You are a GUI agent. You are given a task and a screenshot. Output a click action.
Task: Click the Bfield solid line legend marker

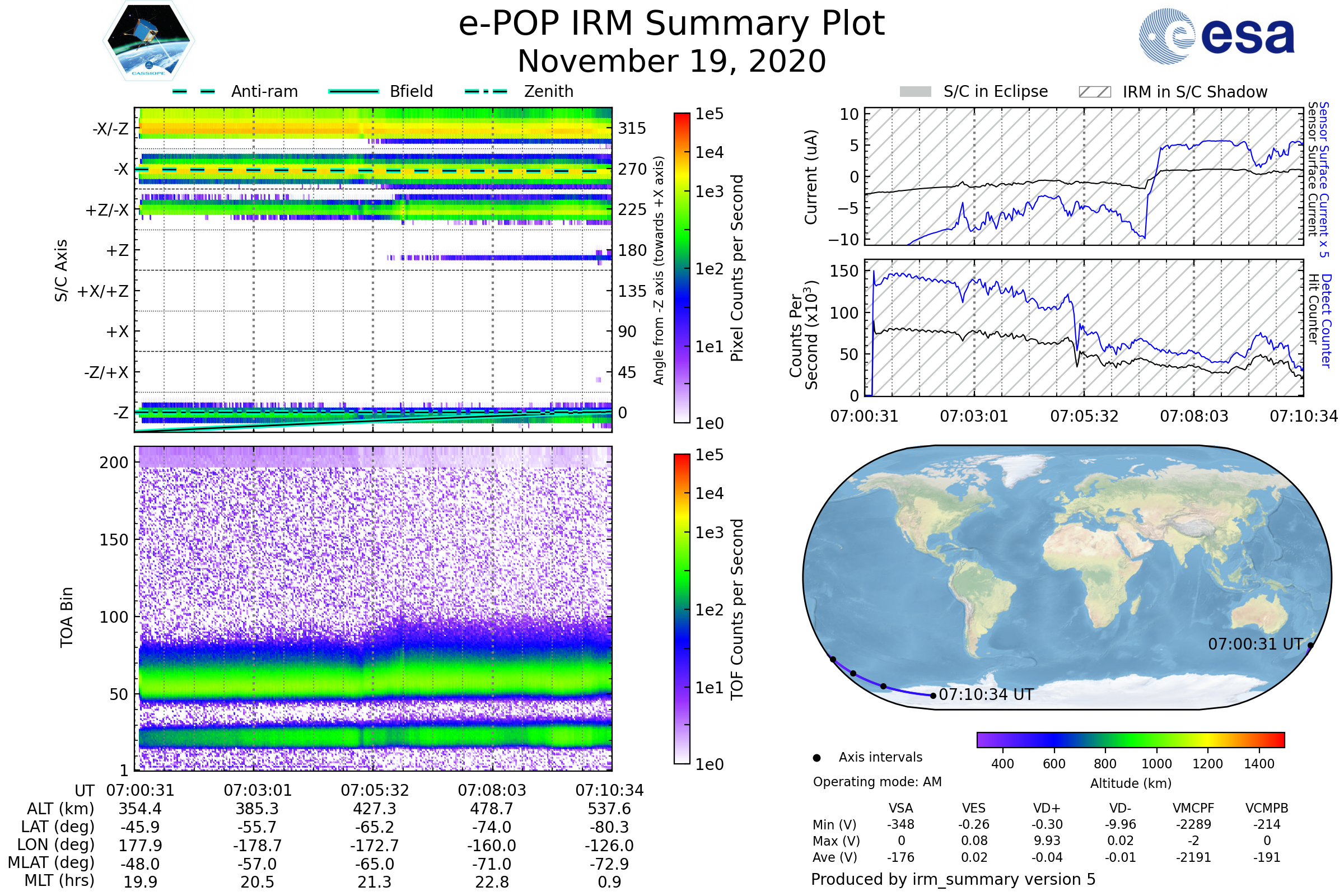(354, 91)
